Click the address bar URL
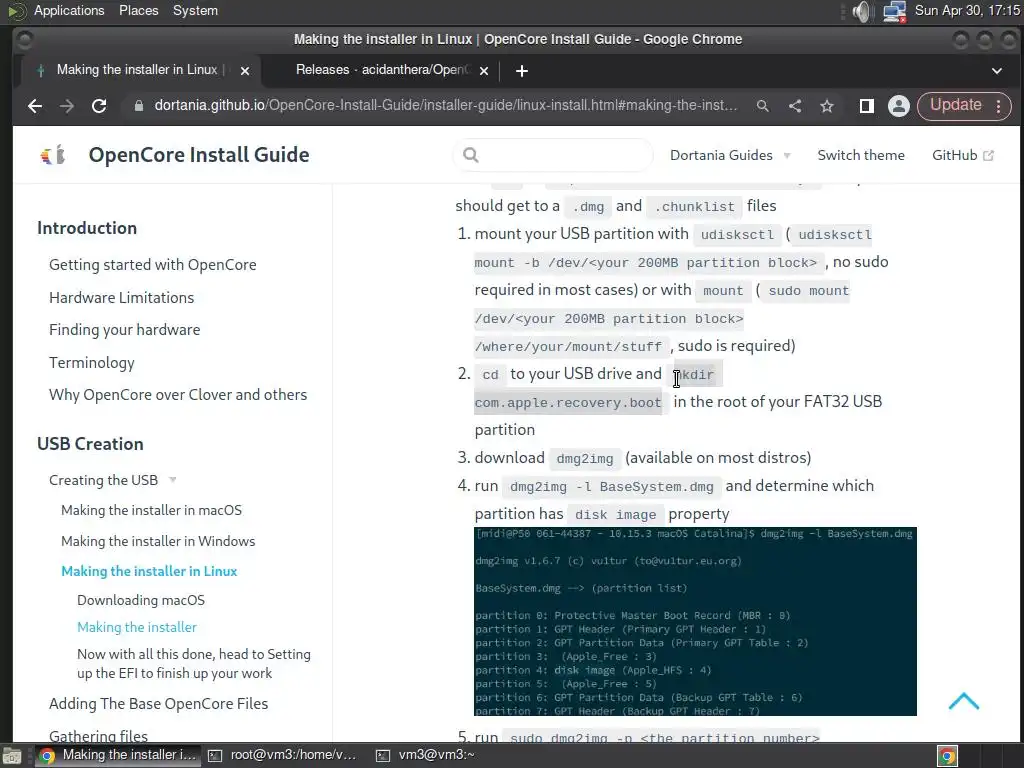The height and width of the screenshot is (768, 1024). tap(445, 105)
